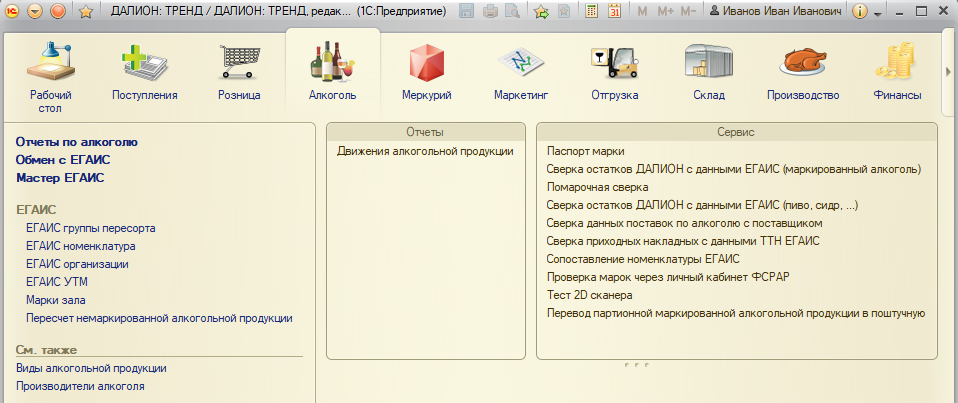Click the Print preview icon

[x=511, y=11]
